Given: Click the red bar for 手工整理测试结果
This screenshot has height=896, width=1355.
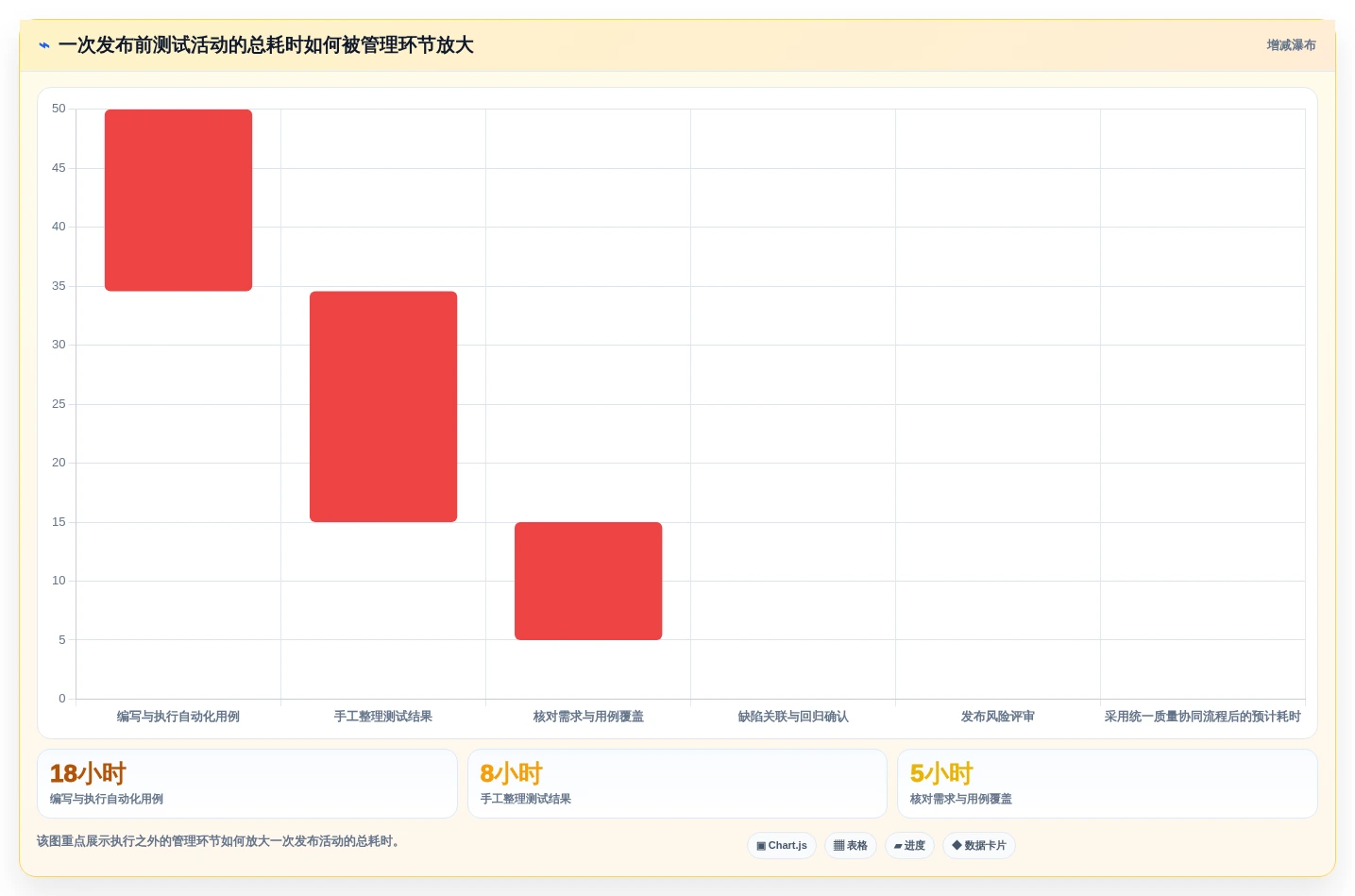Looking at the screenshot, I should coord(383,406).
